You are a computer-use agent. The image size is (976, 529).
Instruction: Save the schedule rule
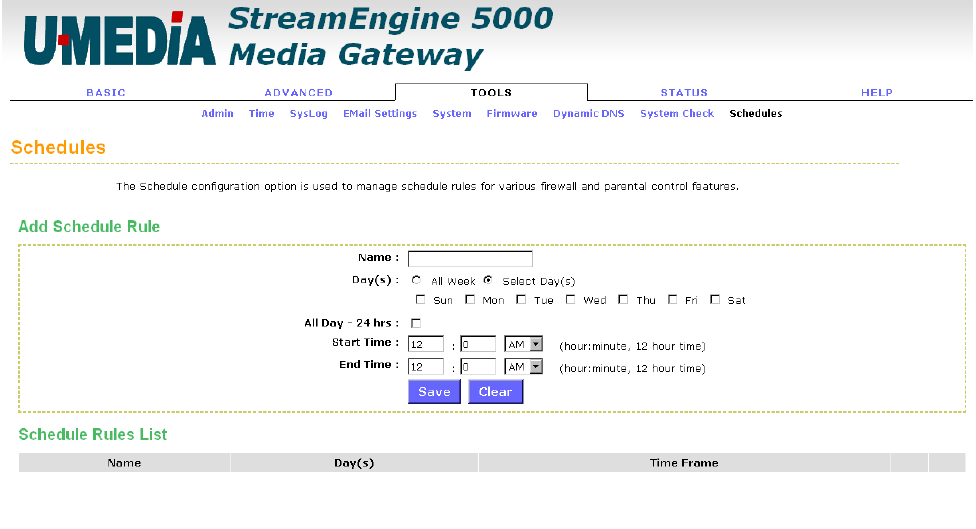[x=434, y=391]
